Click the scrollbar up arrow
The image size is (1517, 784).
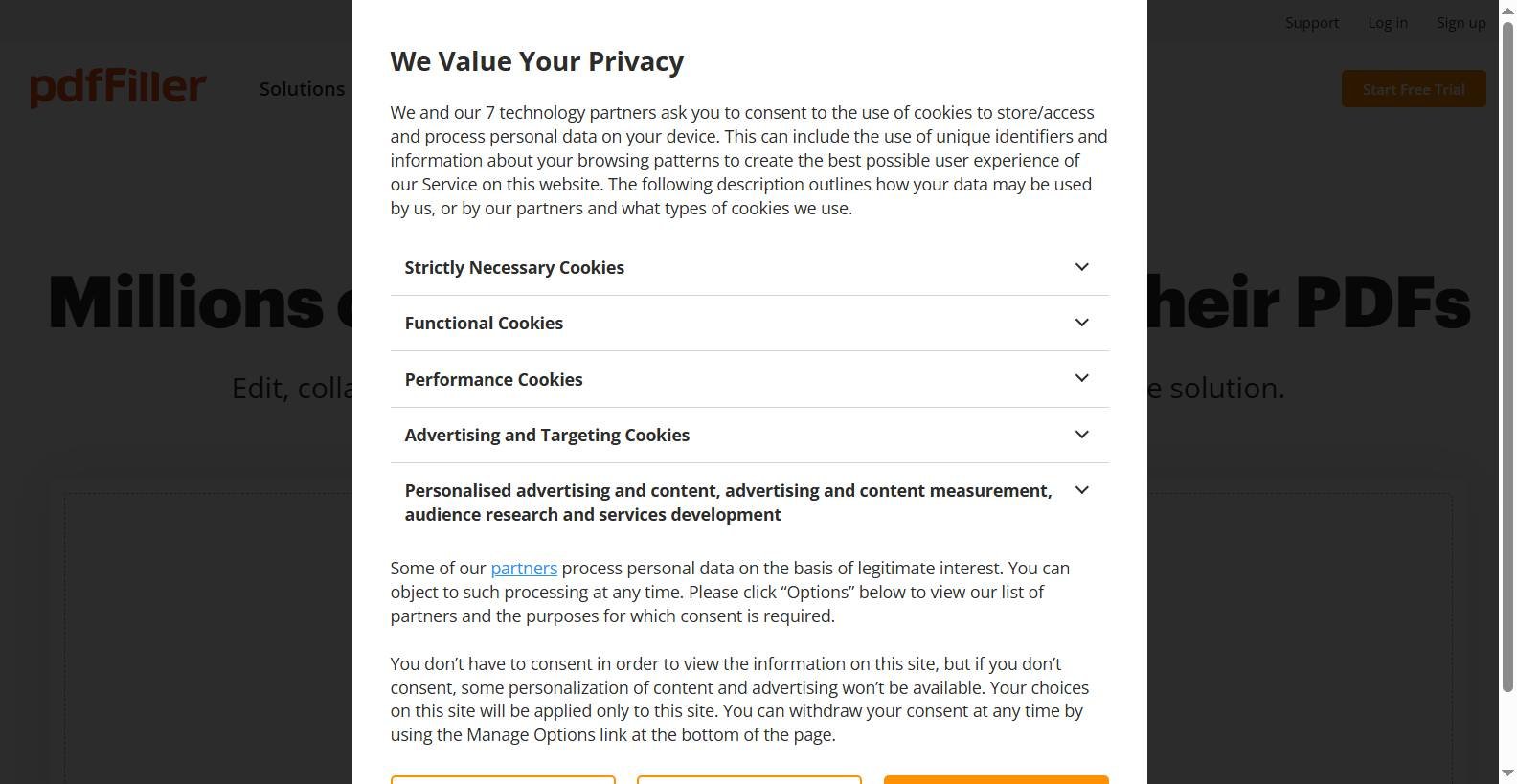[x=1507, y=9]
